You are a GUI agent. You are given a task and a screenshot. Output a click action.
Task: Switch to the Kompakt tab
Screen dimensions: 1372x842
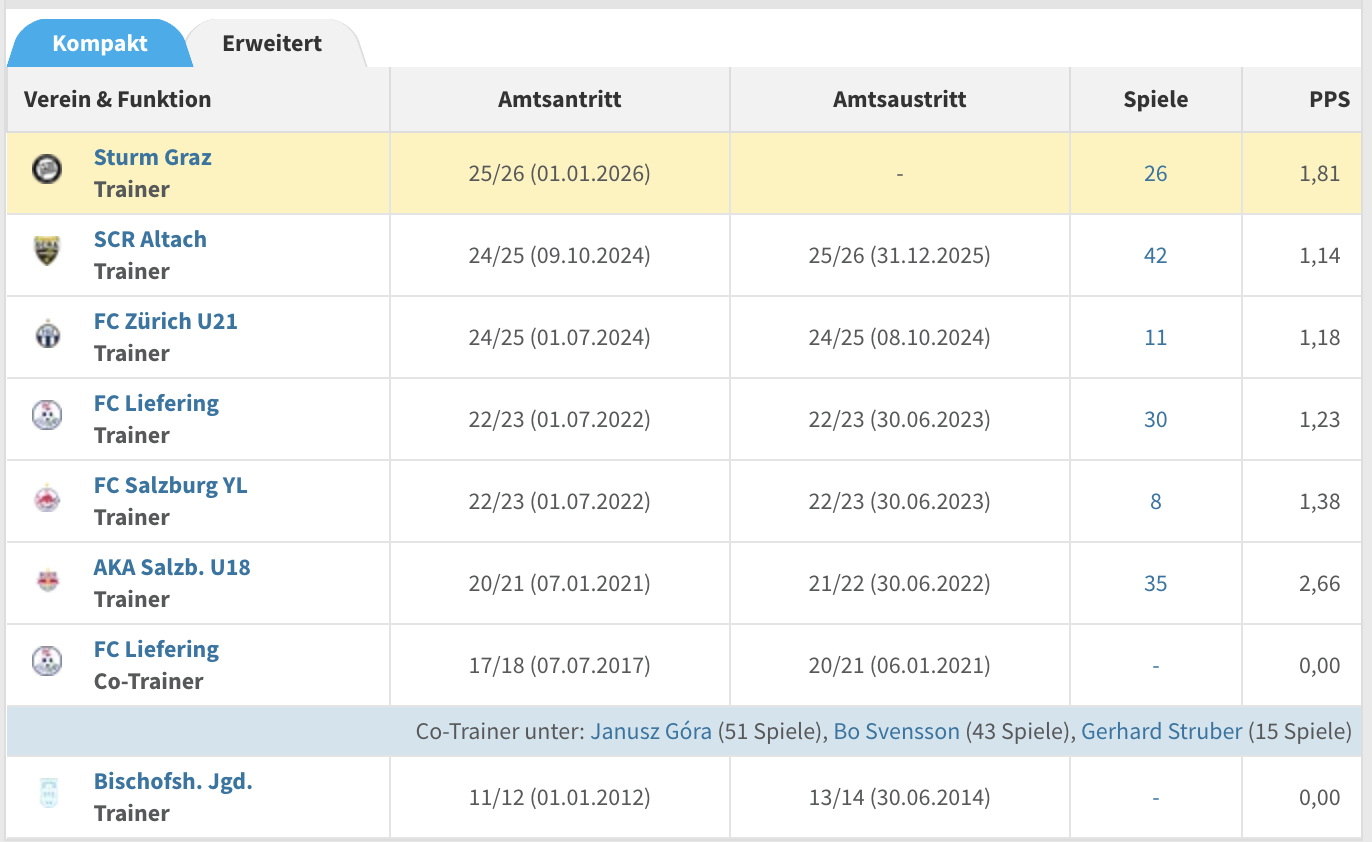coord(100,44)
